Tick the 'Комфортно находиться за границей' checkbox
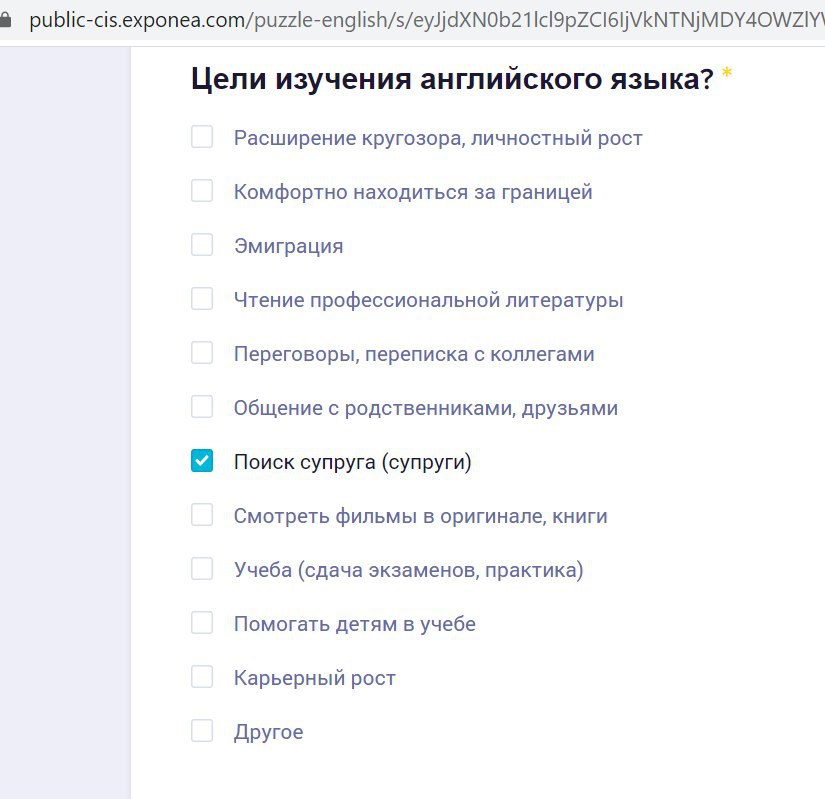Image resolution: width=825 pixels, height=799 pixels. tap(202, 191)
